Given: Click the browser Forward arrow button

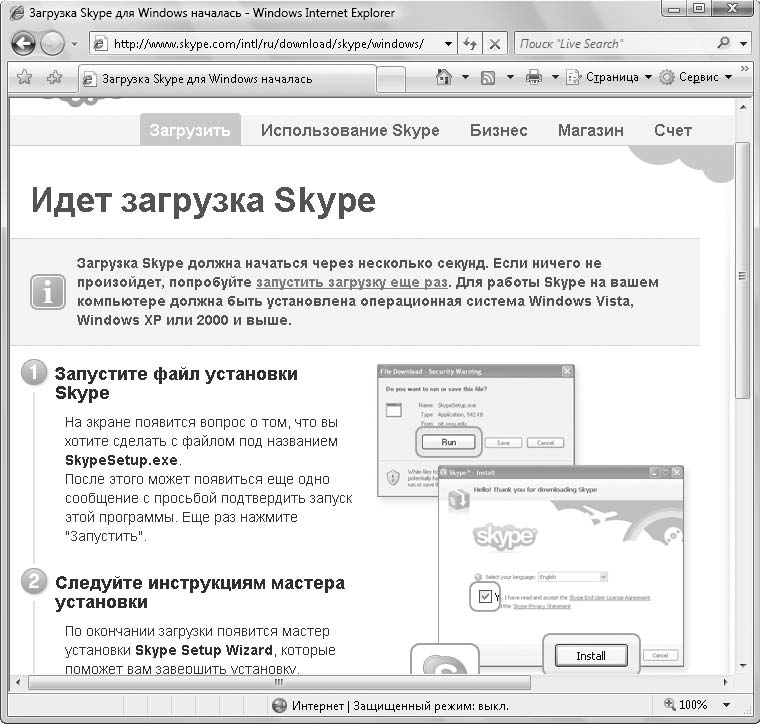Looking at the screenshot, I should point(52,44).
